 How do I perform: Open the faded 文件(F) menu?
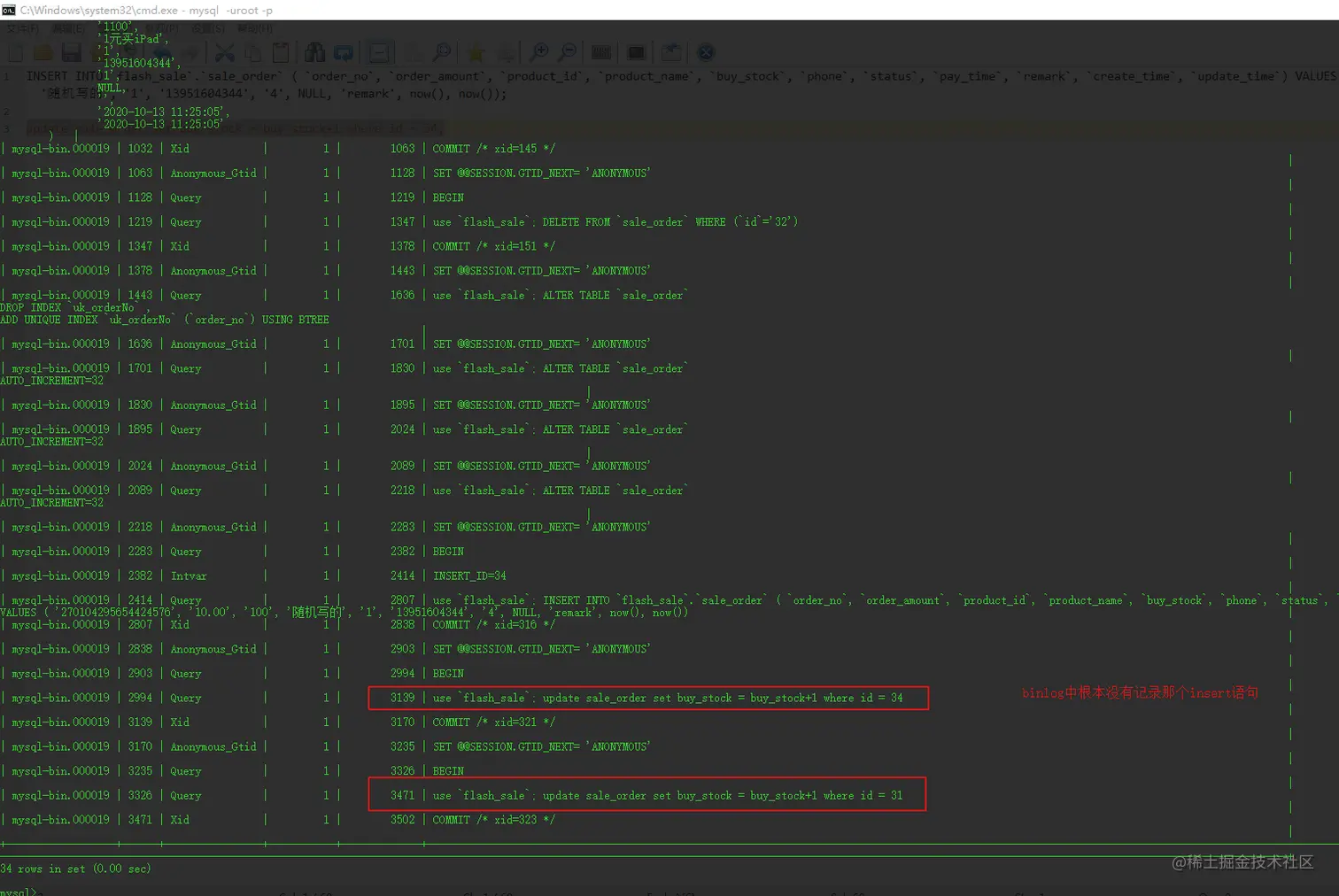[22, 28]
